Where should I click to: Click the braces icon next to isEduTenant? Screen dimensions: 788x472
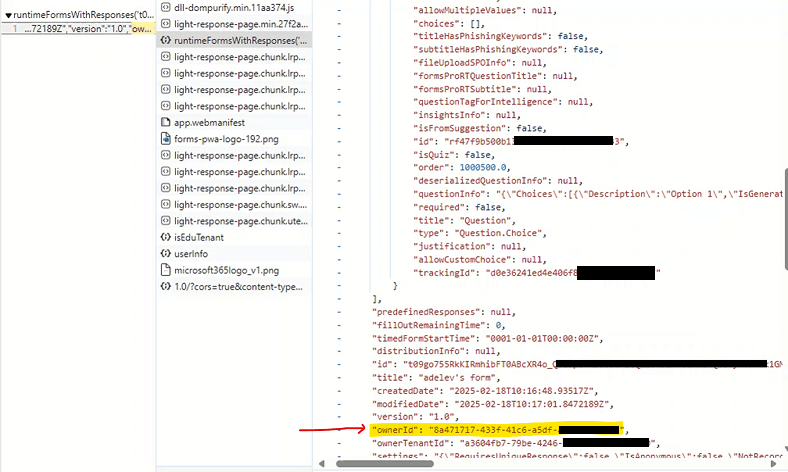pyautogui.click(x=165, y=237)
